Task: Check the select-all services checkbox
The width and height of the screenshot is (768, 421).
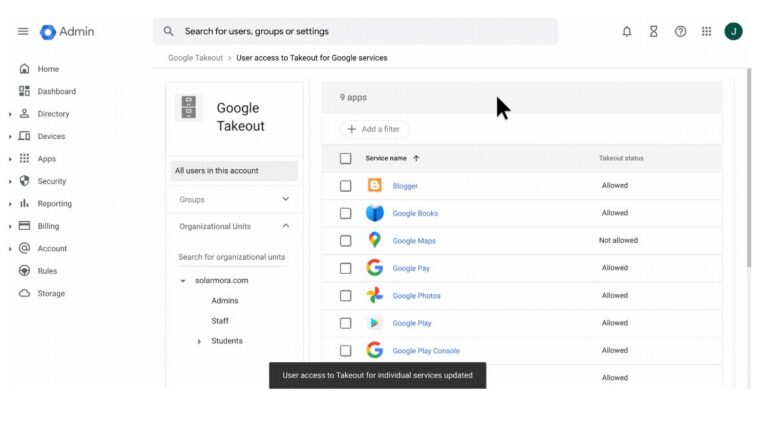Action: pyautogui.click(x=345, y=159)
